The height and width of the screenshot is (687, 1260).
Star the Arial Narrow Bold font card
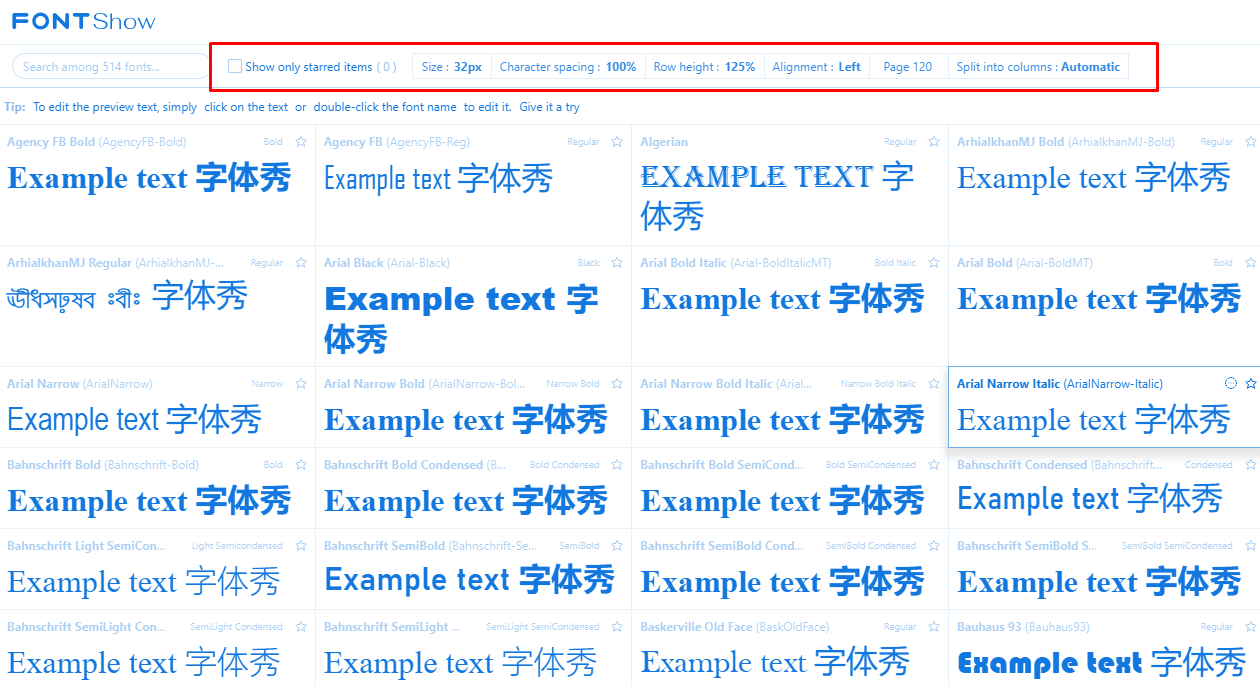click(x=618, y=384)
